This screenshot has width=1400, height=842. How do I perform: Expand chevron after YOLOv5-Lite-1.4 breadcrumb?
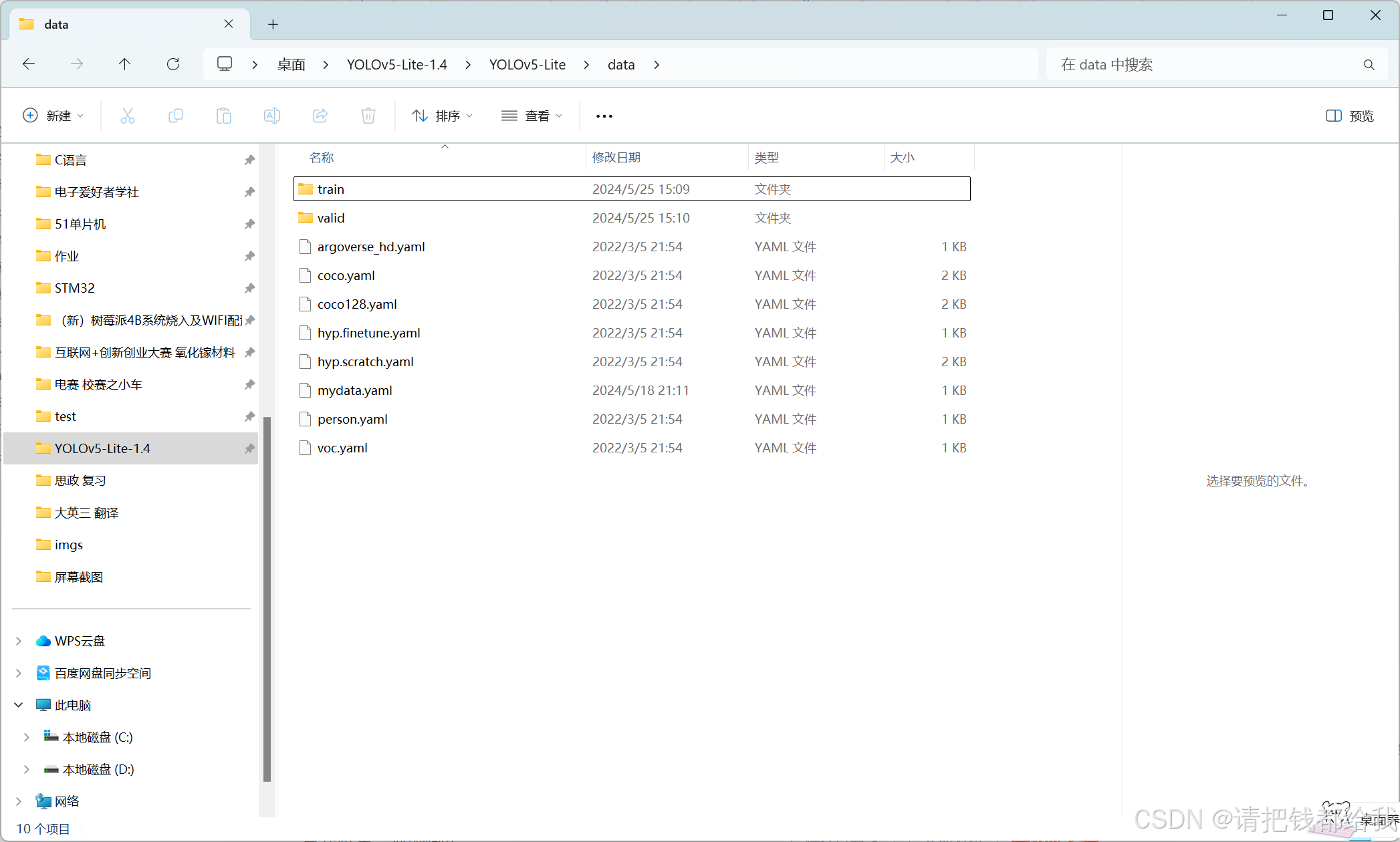coord(468,65)
